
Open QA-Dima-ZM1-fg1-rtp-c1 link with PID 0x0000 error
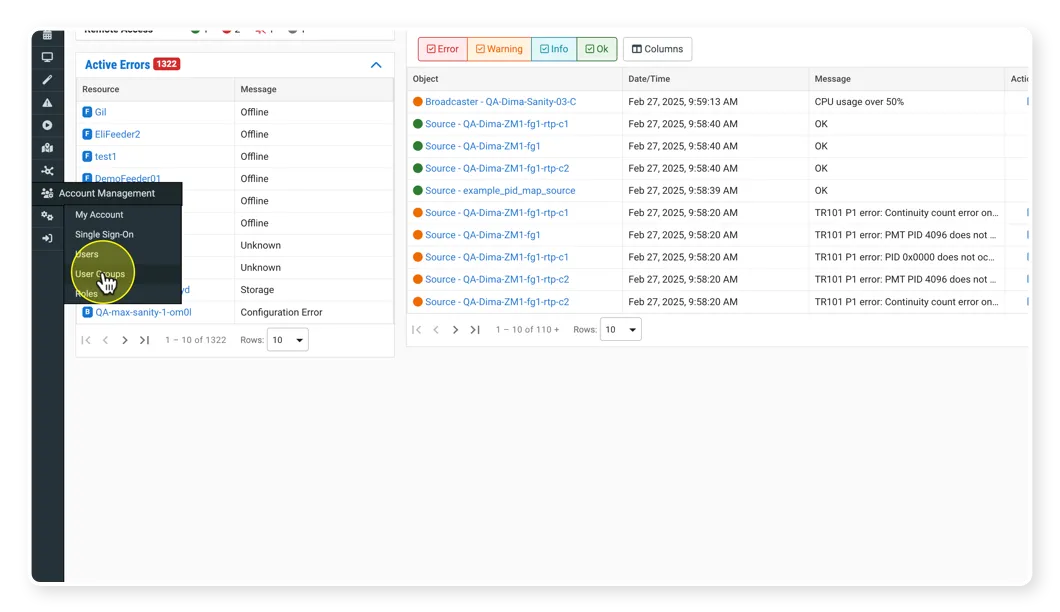point(497,257)
